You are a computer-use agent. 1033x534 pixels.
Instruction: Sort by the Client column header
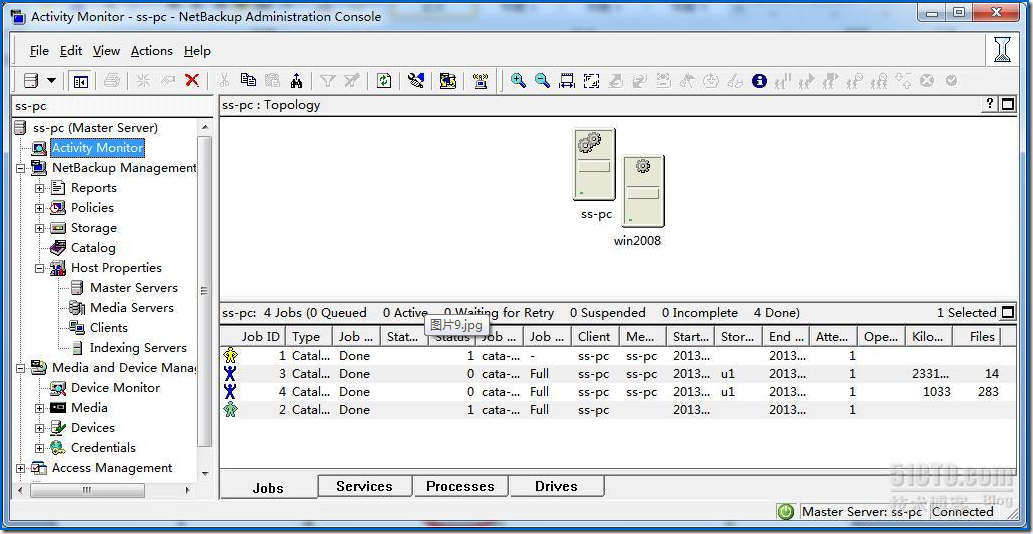(x=594, y=336)
